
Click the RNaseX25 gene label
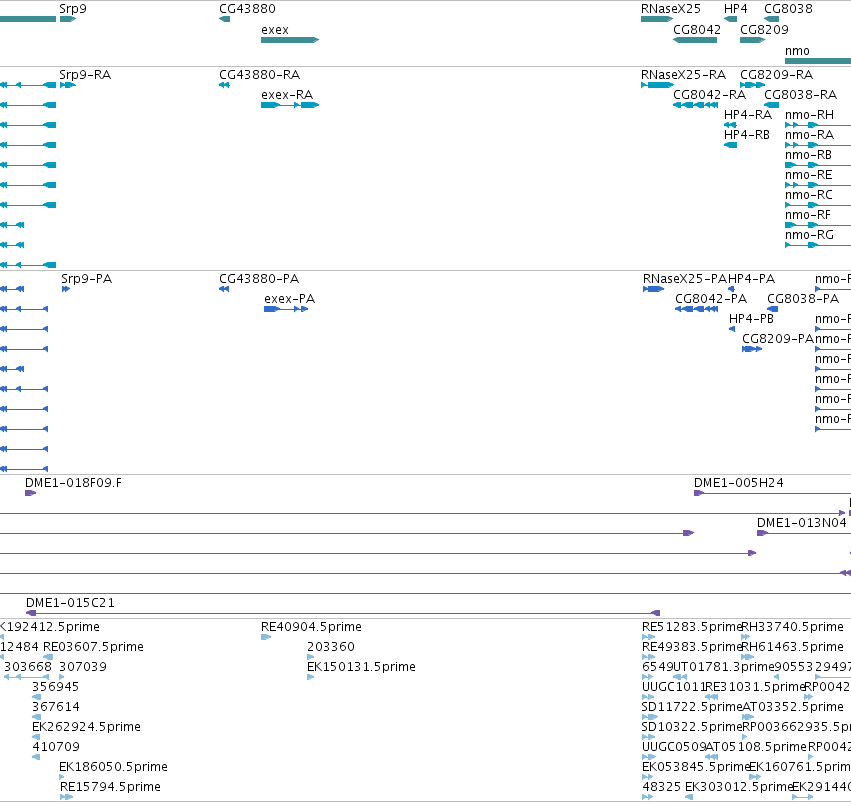coord(671,9)
